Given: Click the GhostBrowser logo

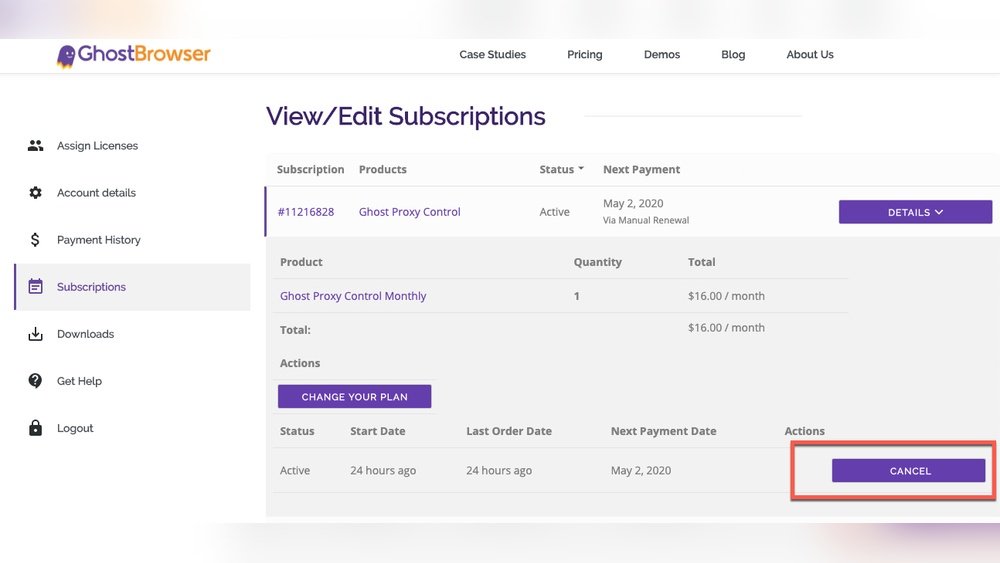Looking at the screenshot, I should click(133, 55).
